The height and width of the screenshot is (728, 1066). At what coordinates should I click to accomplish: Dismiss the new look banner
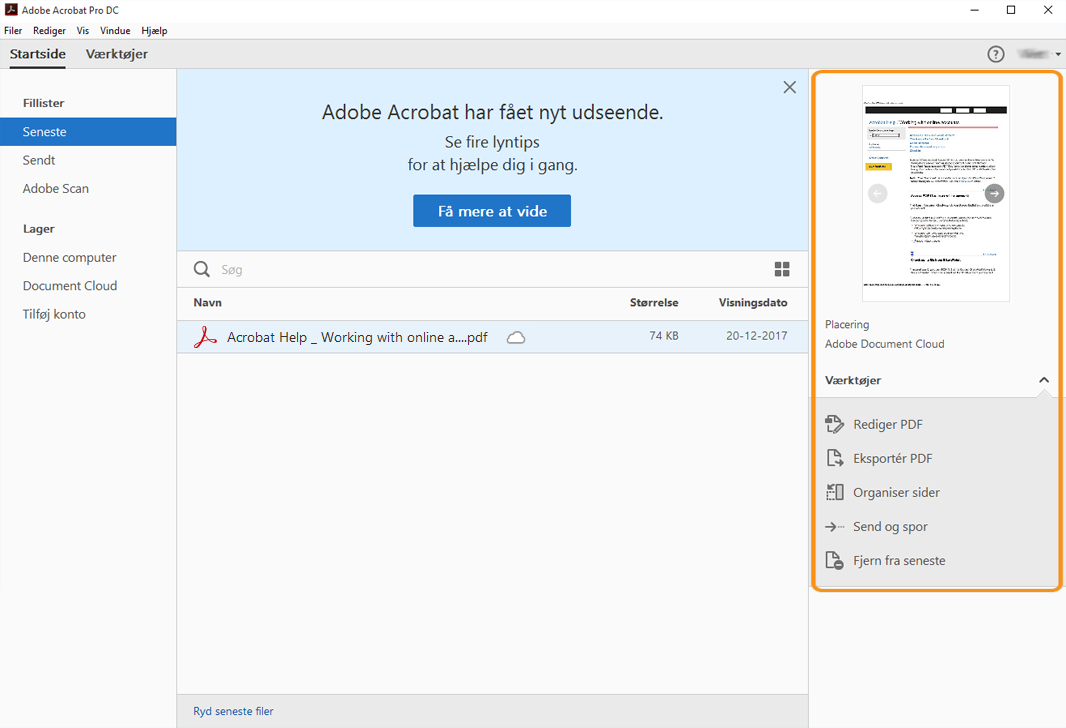pos(789,87)
